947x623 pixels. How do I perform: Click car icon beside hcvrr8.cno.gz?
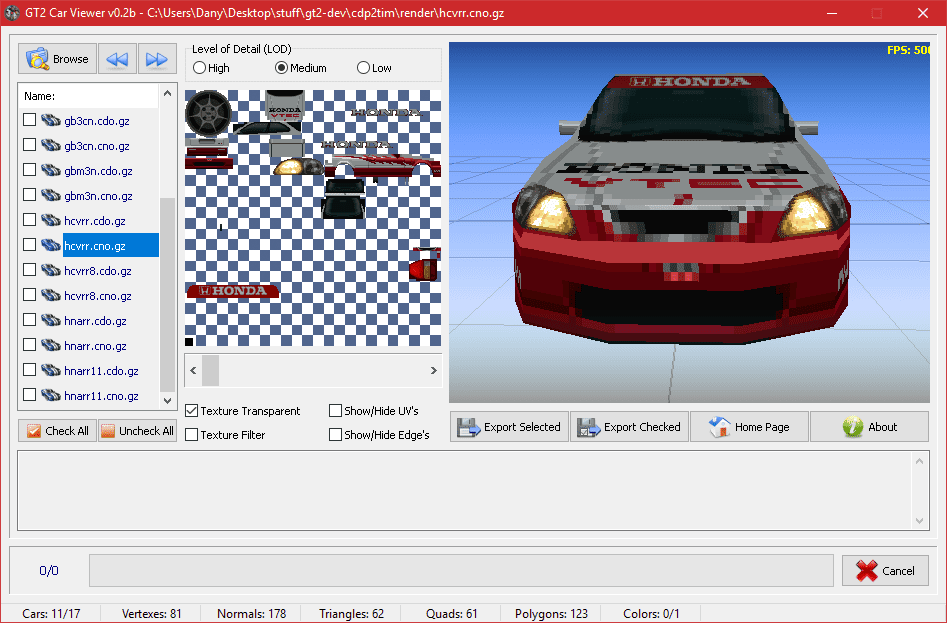pyautogui.click(x=51, y=295)
